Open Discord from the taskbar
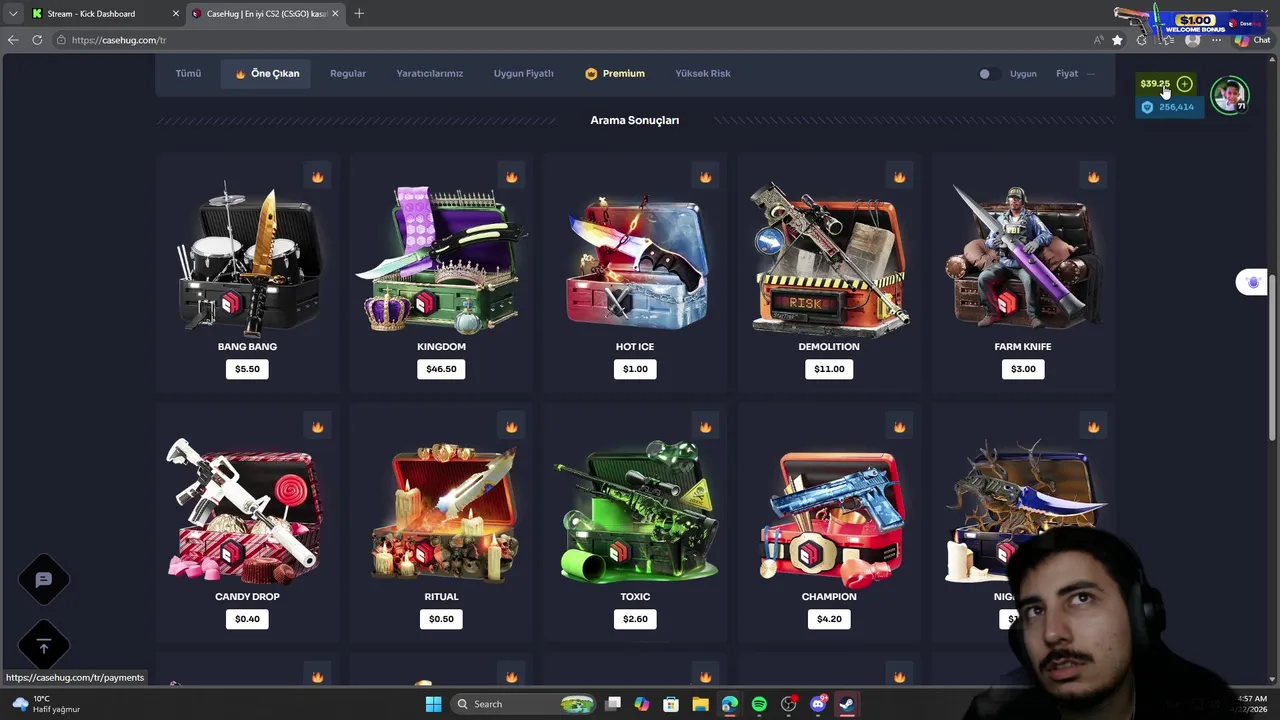Viewport: 1280px width, 720px height. point(817,704)
